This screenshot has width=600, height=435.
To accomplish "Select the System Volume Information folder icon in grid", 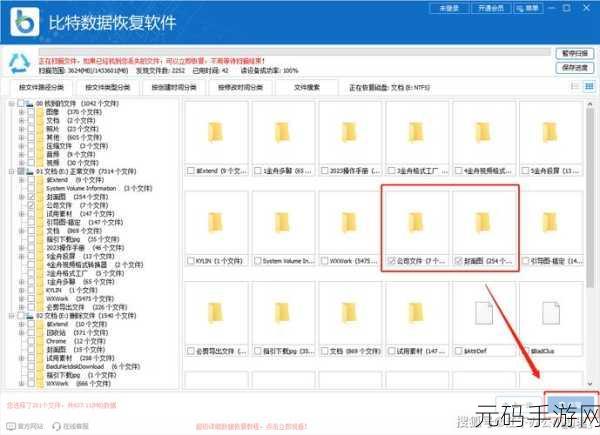I will (282, 222).
